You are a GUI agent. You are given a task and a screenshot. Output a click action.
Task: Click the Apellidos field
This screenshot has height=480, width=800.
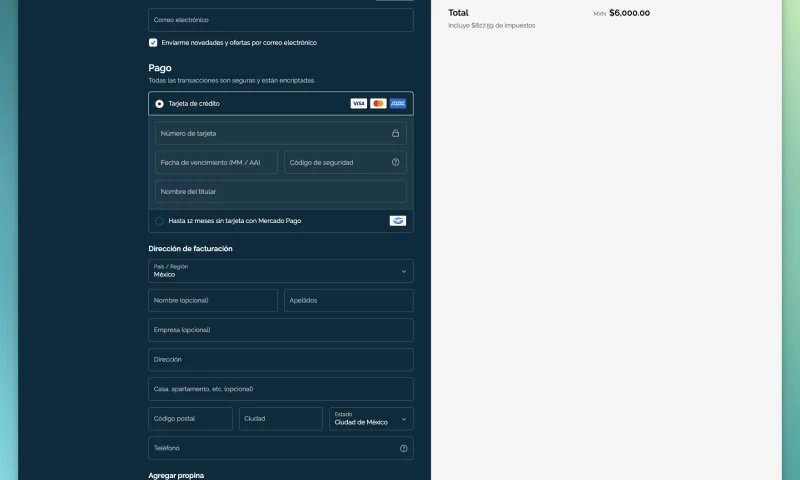click(x=348, y=300)
